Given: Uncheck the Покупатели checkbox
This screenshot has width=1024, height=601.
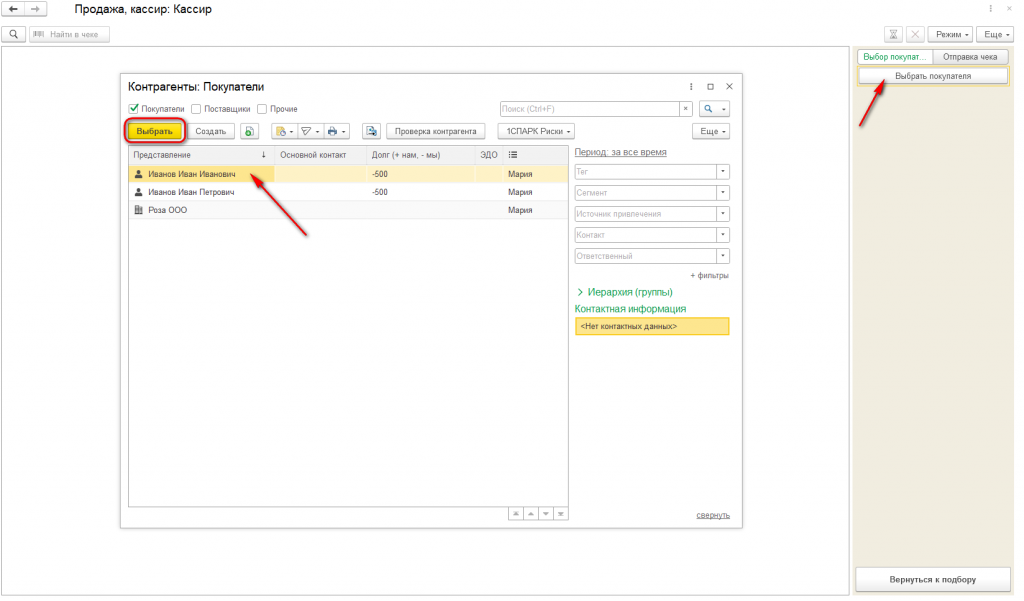Looking at the screenshot, I should (x=134, y=108).
